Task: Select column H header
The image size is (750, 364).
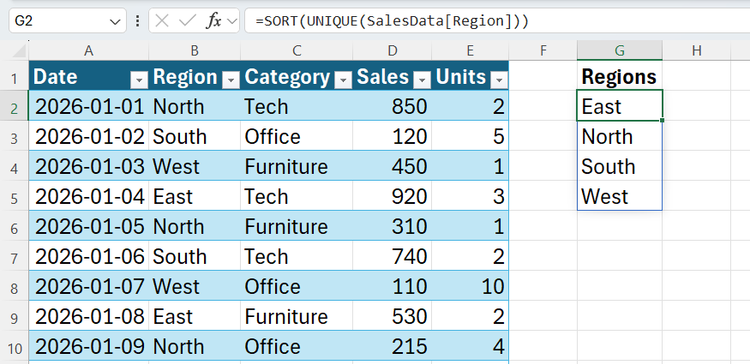Action: [x=696, y=51]
